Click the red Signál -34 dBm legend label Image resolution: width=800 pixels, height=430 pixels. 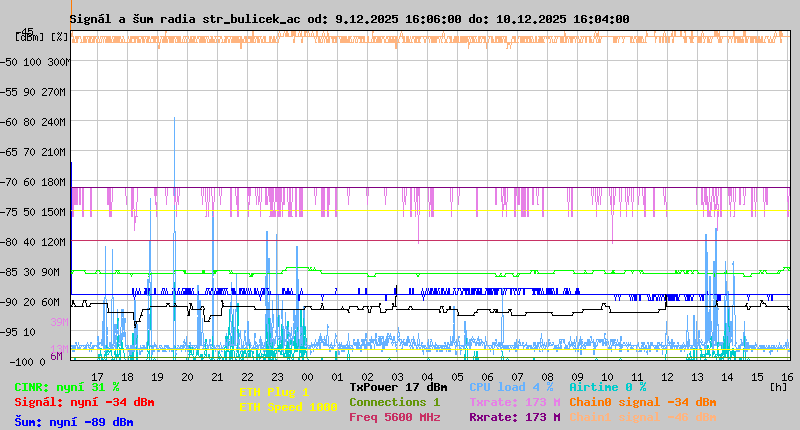(x=84, y=403)
